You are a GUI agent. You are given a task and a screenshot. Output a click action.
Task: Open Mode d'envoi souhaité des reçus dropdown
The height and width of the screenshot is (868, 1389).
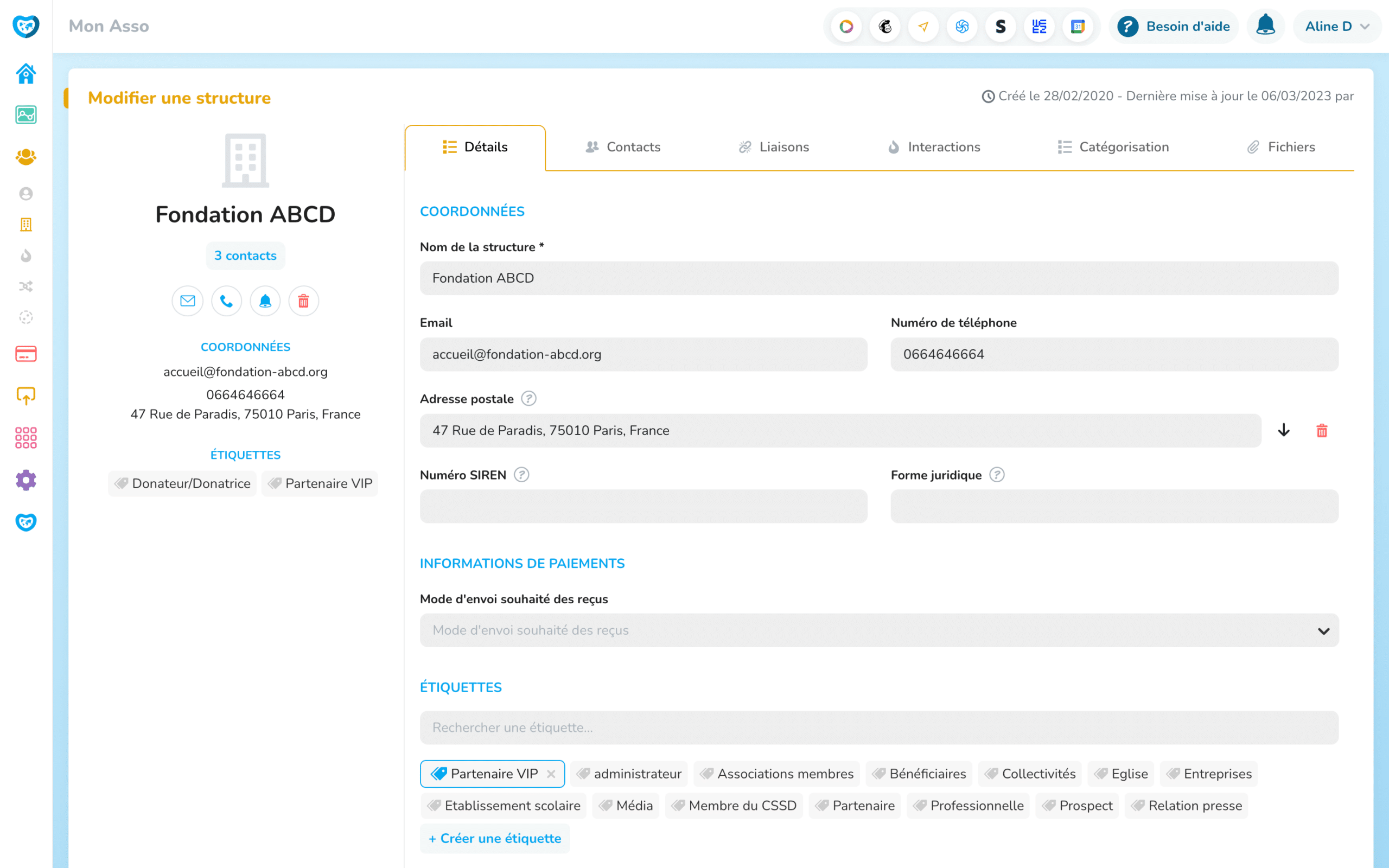point(879,630)
